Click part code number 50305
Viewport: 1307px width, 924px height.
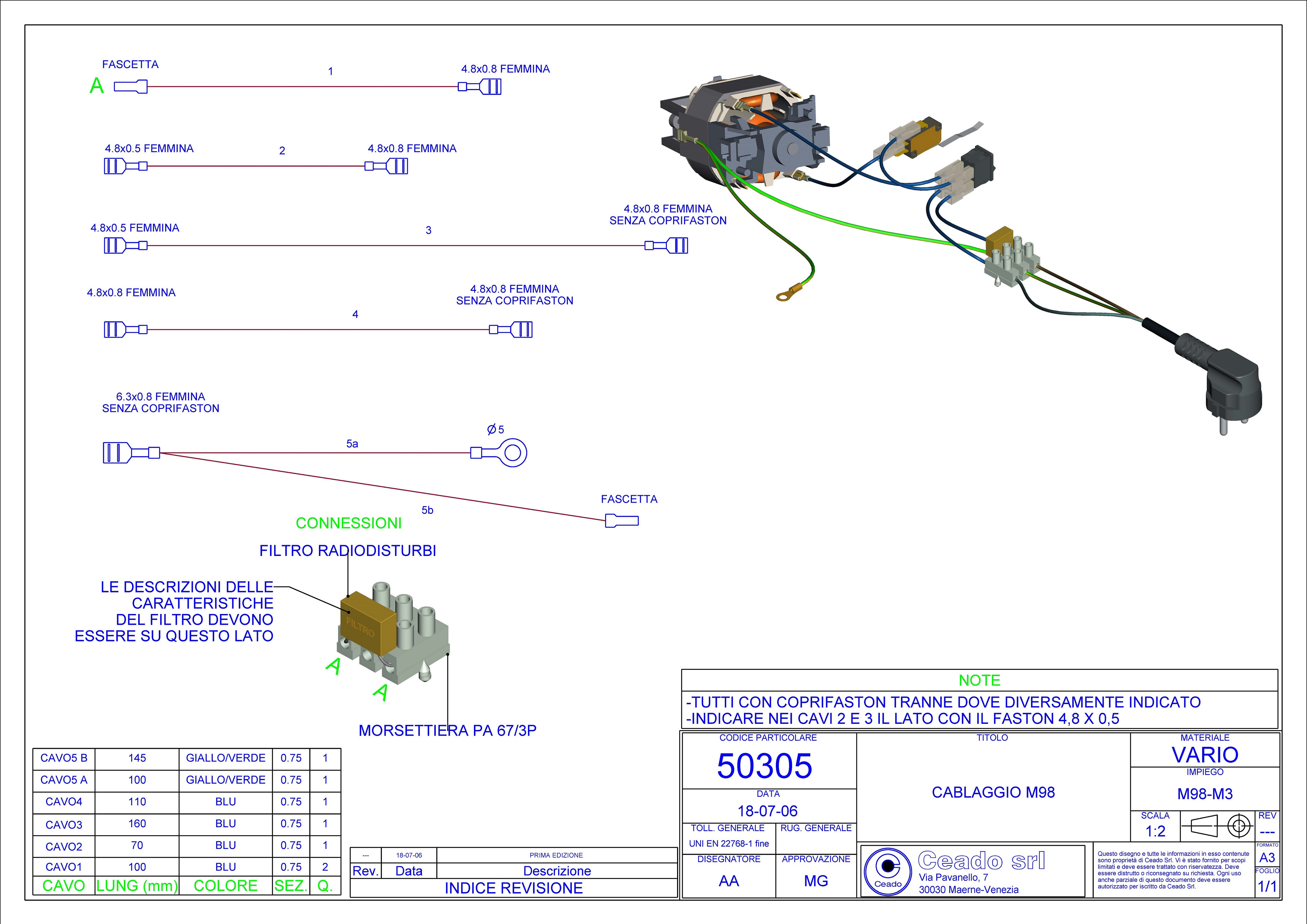pyautogui.click(x=764, y=766)
